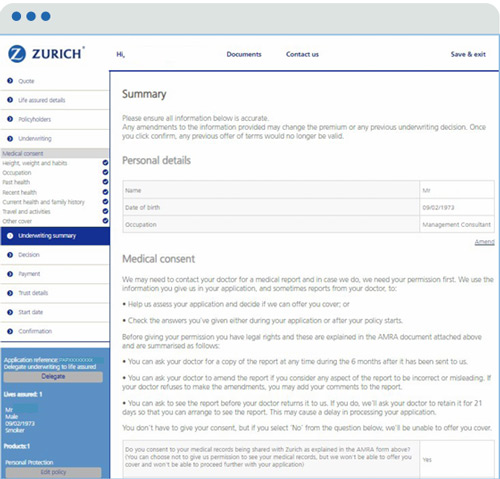Viewport: 500px width, 479px height.
Task: Go to the Decision step
Action: [x=55, y=255]
